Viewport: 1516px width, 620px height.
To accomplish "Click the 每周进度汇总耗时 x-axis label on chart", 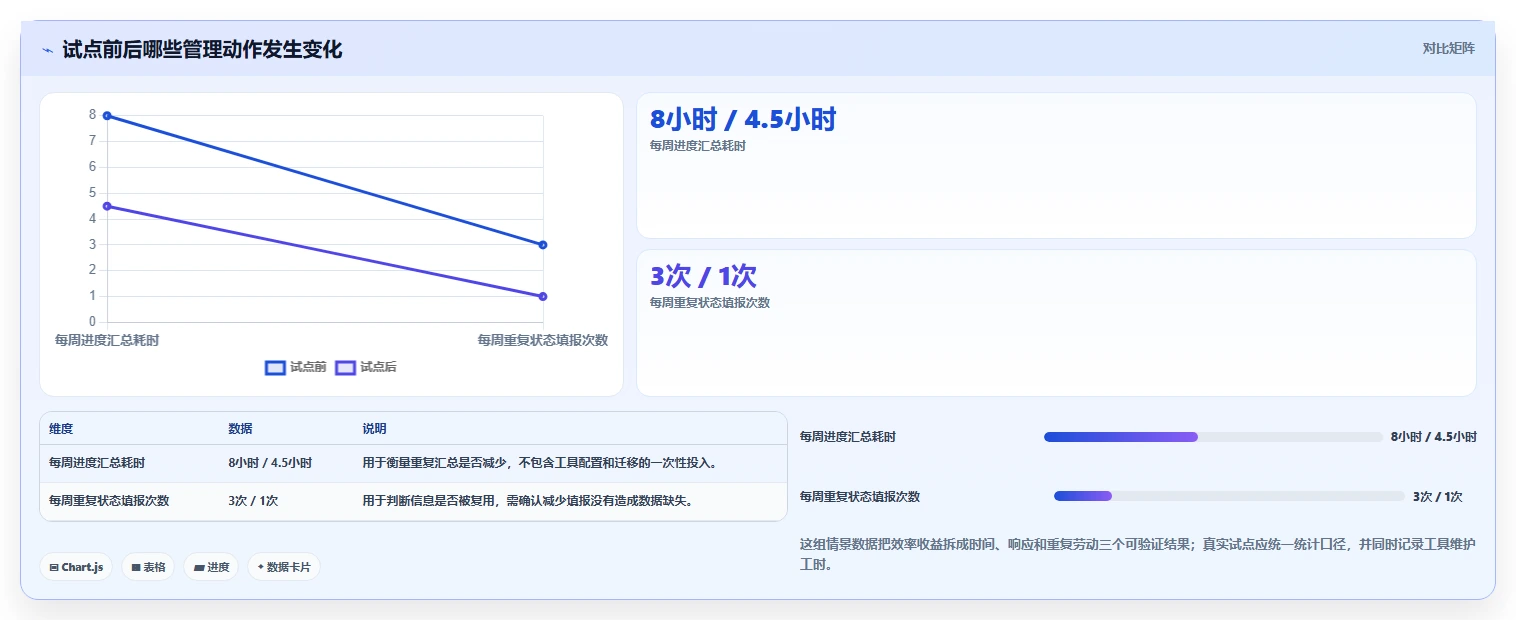I will tap(107, 340).
